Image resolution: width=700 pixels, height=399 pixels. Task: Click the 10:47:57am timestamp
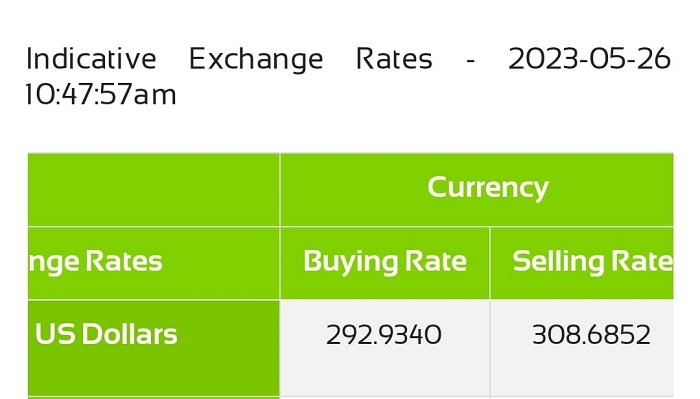pos(101,95)
